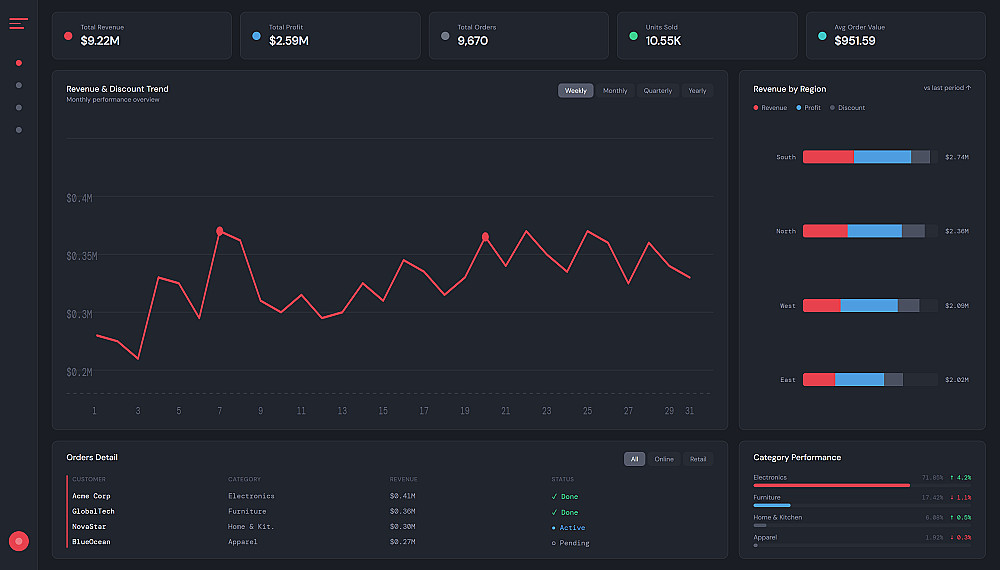Sort by the CUSTOMER column header

tap(89, 479)
